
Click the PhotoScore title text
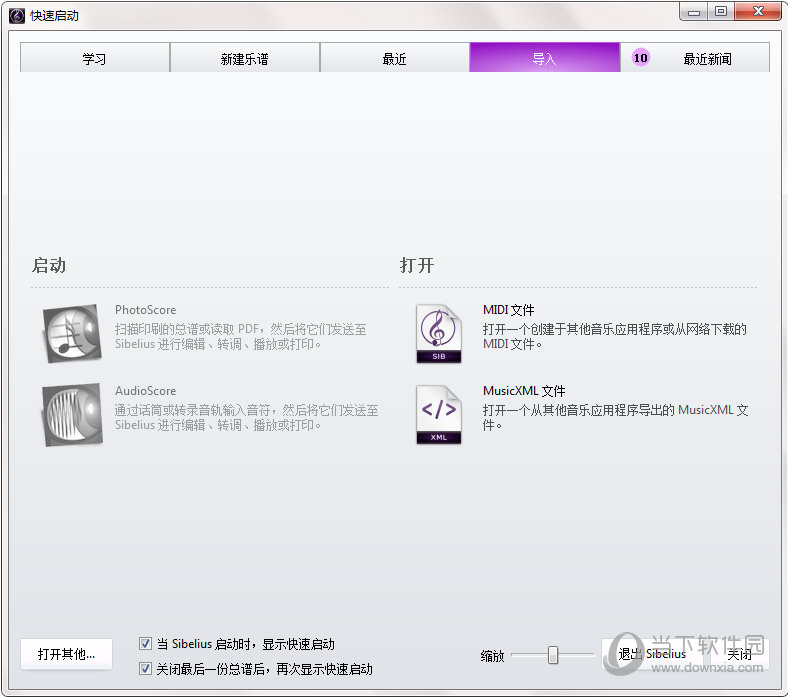coord(145,310)
